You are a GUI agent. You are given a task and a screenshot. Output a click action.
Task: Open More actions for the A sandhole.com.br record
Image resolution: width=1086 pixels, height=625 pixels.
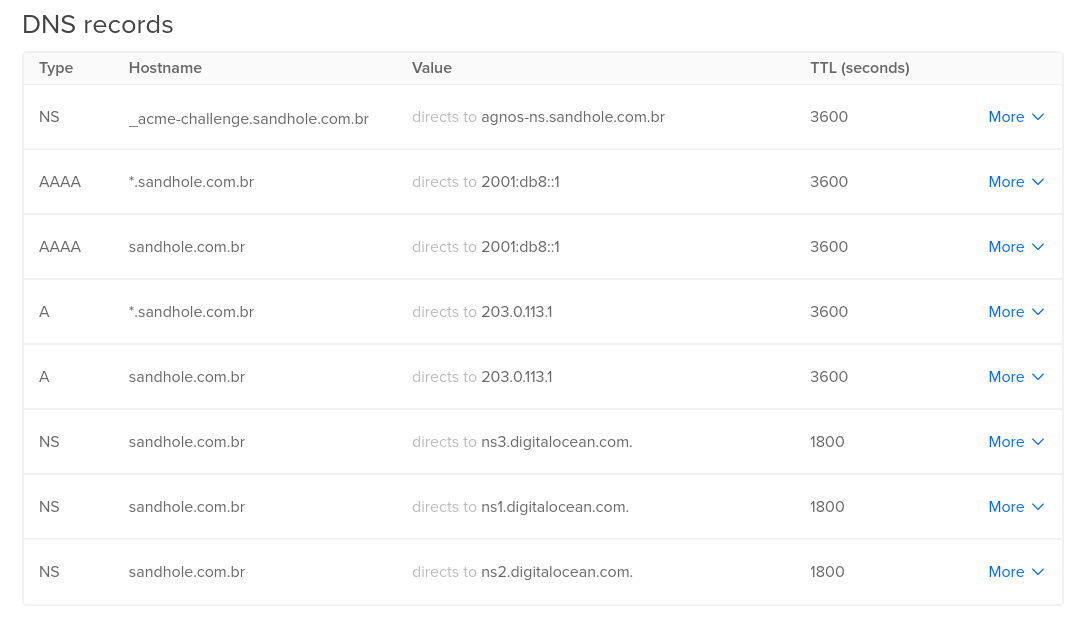click(x=1006, y=377)
